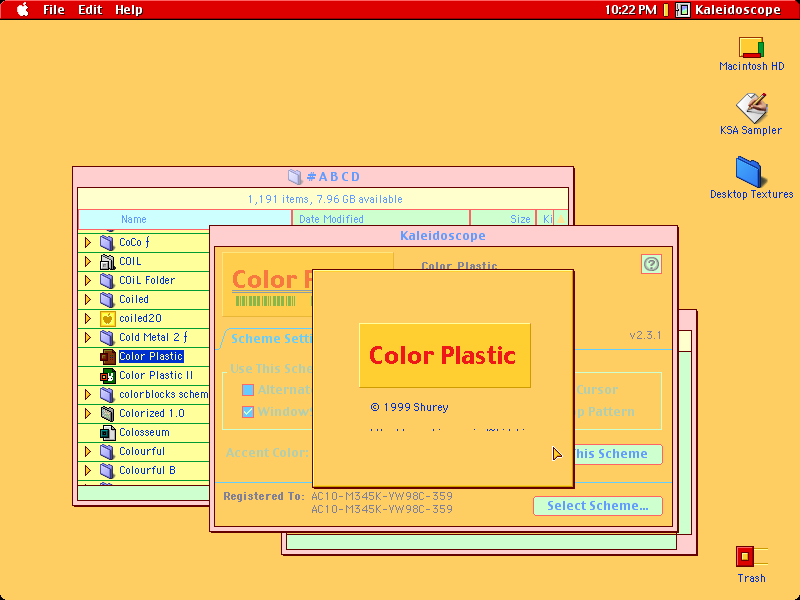Expand the coiled20 disclosure triangle

[x=88, y=318]
